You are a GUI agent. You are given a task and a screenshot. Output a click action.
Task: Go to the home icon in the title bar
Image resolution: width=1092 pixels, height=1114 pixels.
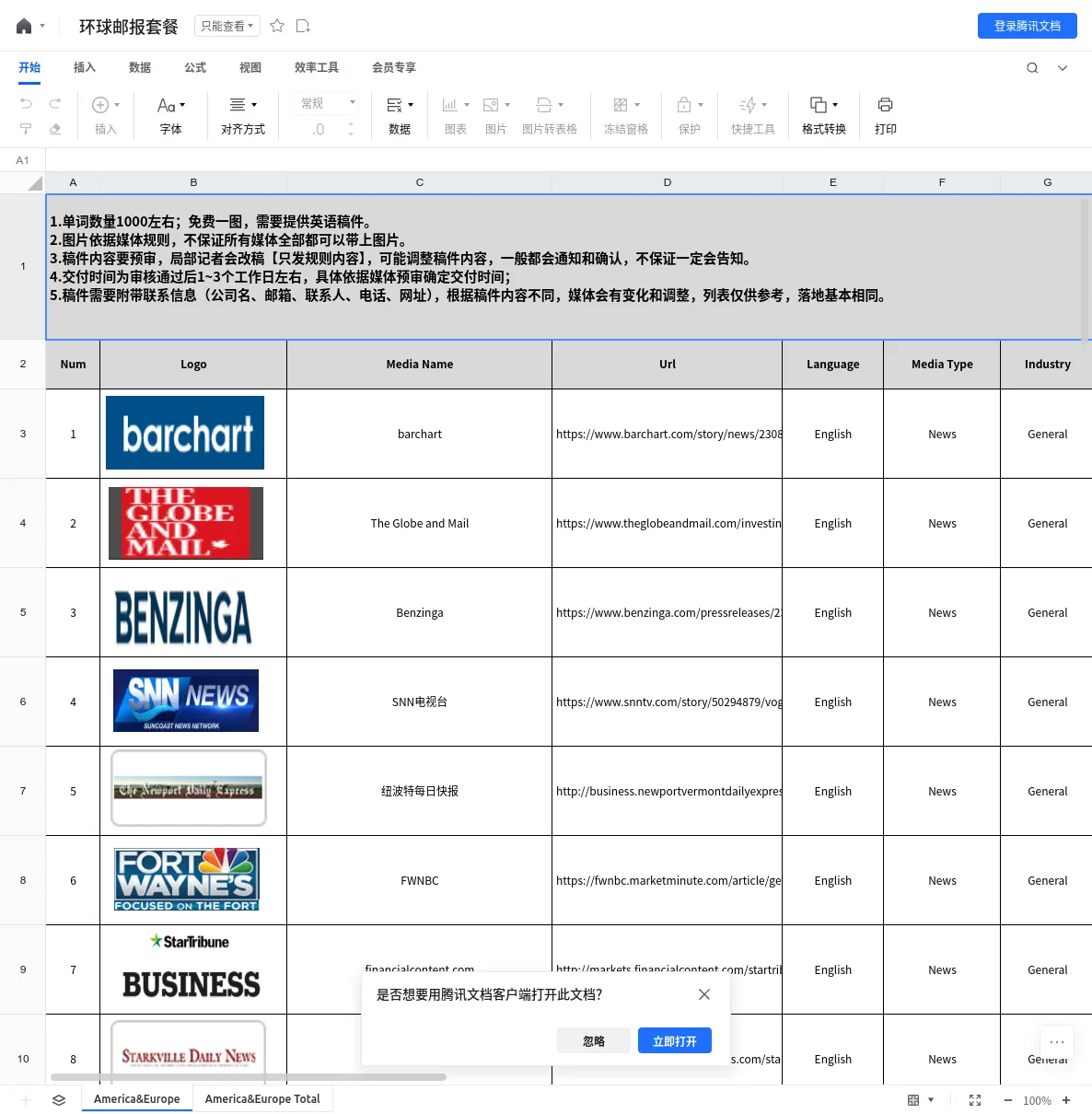coord(24,26)
